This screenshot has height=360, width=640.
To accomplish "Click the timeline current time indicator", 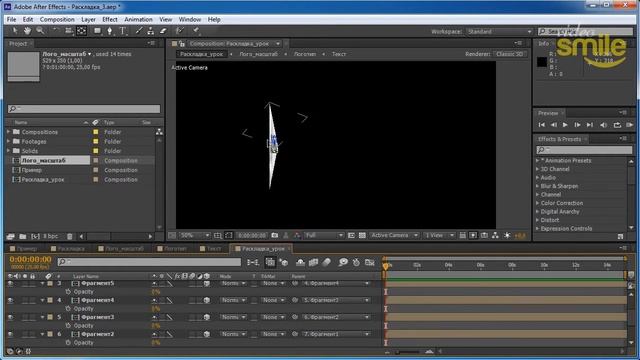I will (x=386, y=266).
